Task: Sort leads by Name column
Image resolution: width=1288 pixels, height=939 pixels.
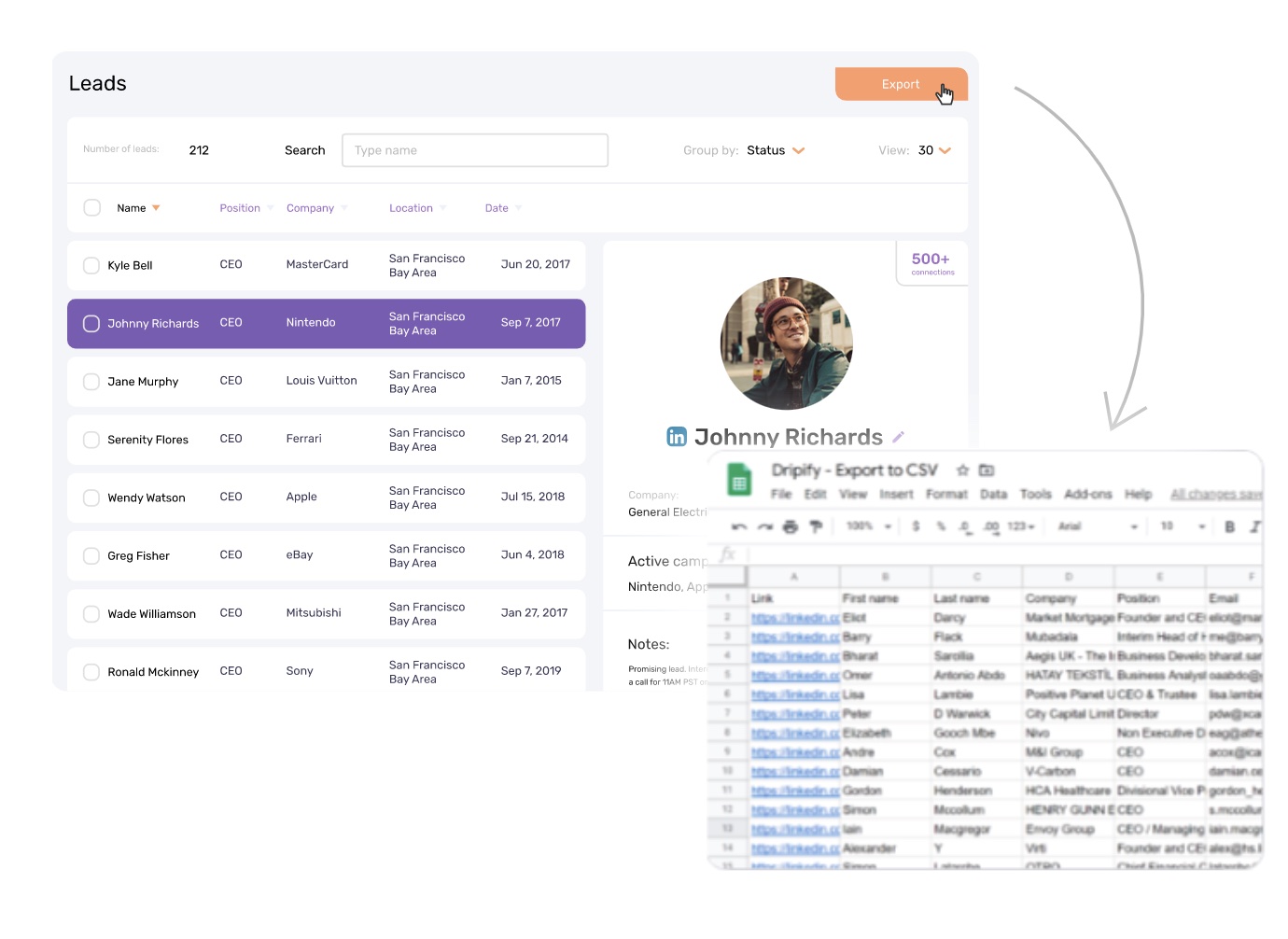Action: (138, 208)
